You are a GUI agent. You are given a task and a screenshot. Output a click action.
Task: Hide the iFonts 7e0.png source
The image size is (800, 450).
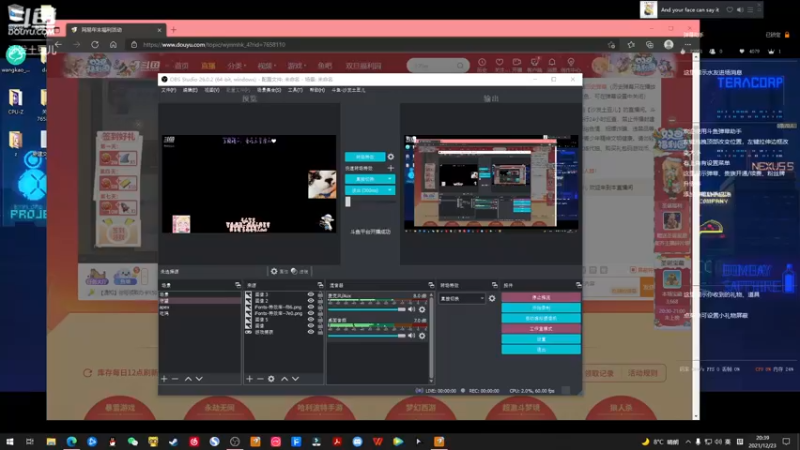click(310, 313)
